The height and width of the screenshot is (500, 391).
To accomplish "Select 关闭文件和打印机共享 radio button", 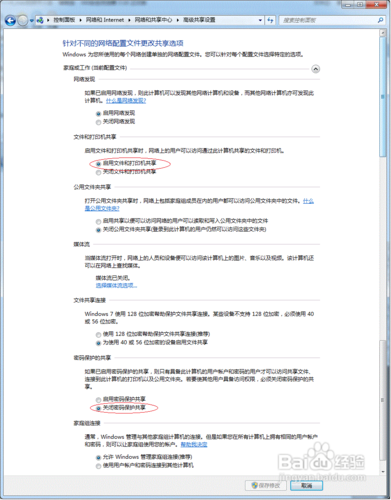I will pos(98,173).
